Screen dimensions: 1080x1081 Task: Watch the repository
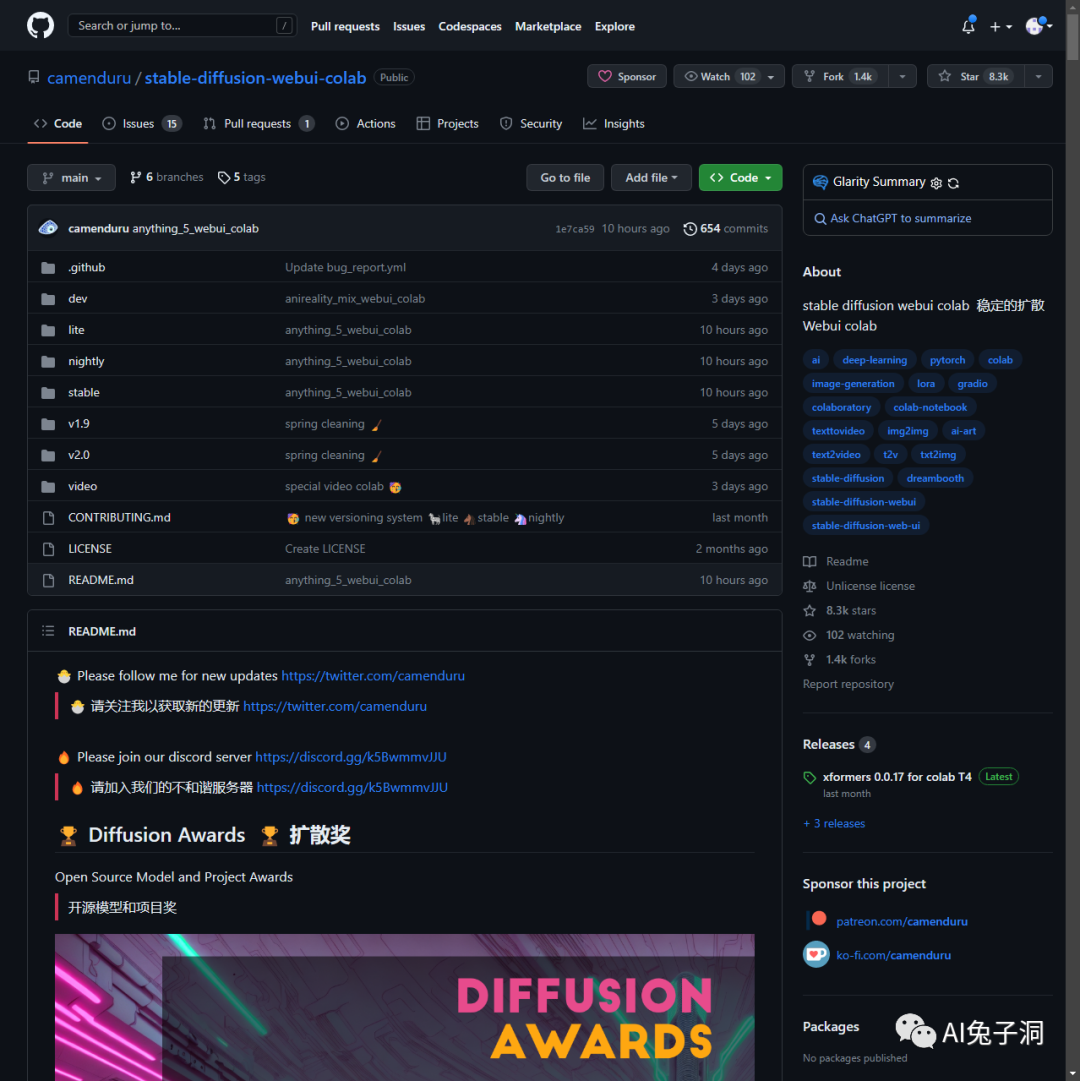[729, 77]
